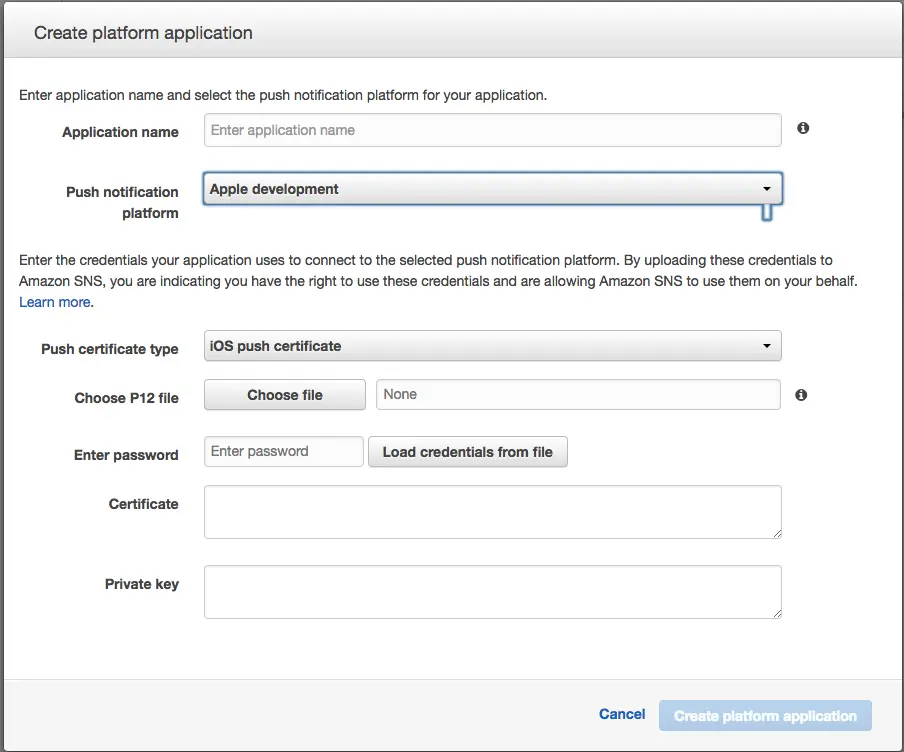Click the Enter password field
904x752 pixels.
coord(283,452)
